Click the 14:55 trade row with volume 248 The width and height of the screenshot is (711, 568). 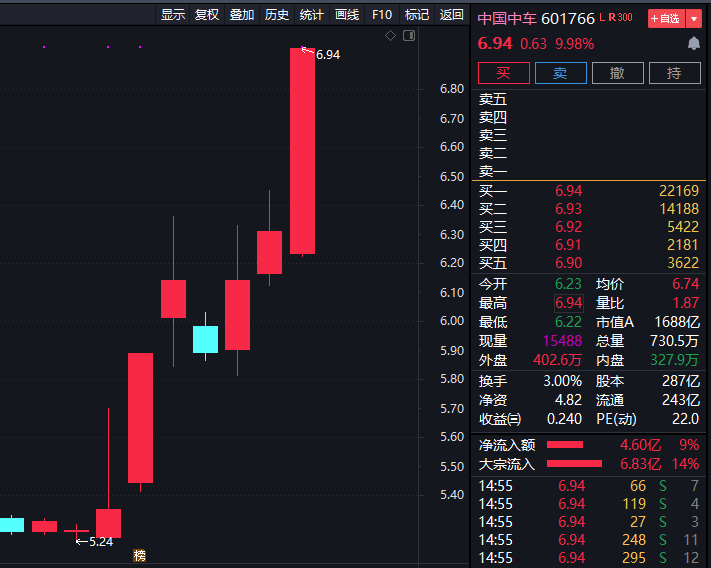589,540
